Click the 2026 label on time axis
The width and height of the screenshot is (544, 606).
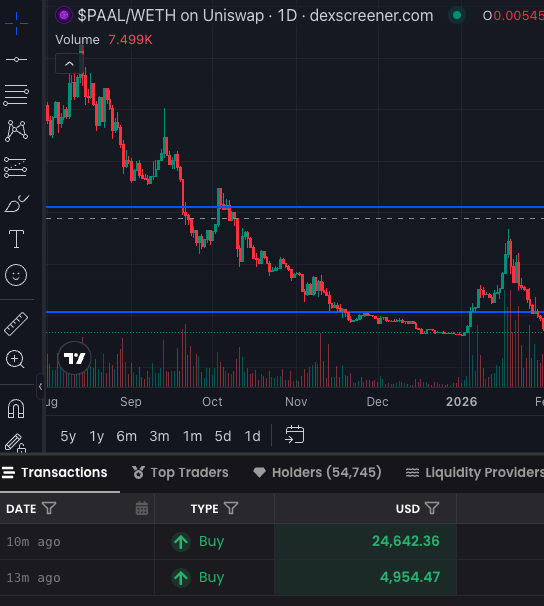462,402
